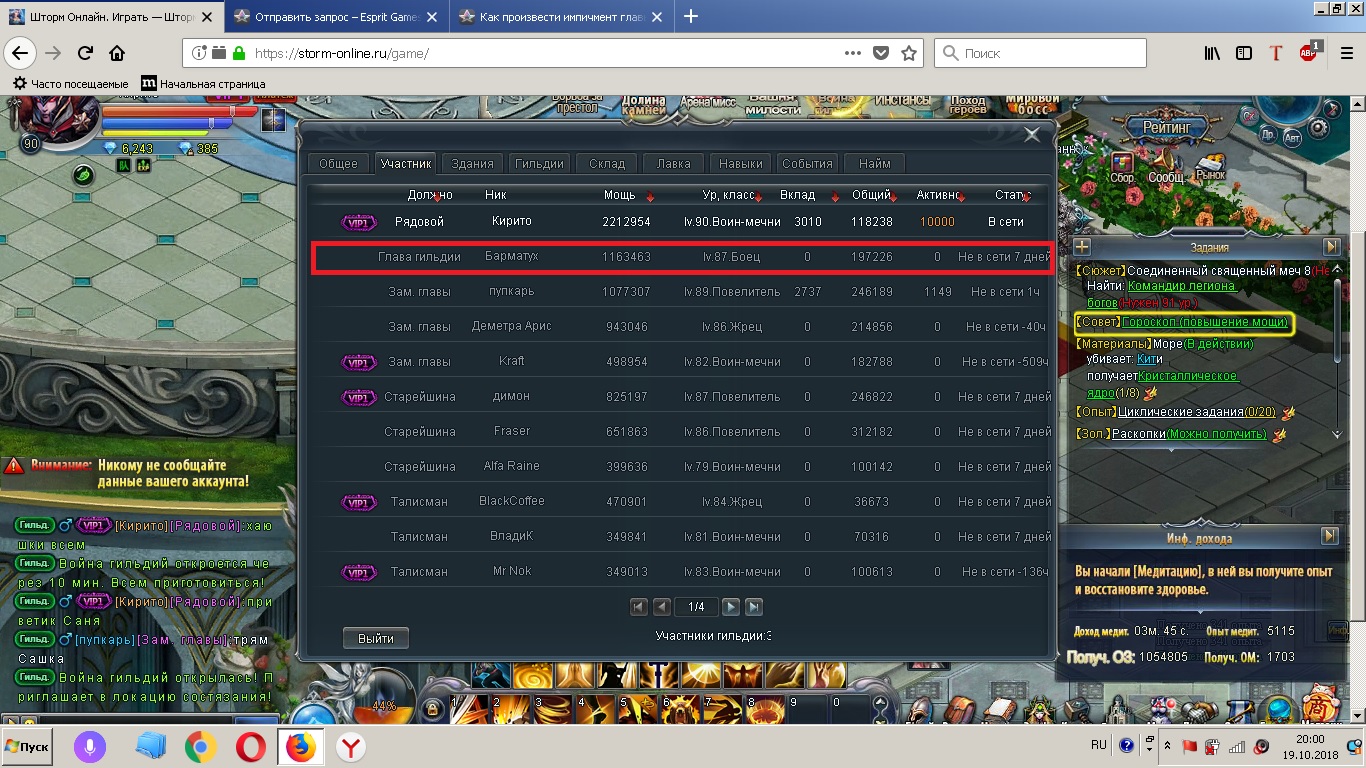
Task: Launch Opera from the taskbar
Action: 251,747
